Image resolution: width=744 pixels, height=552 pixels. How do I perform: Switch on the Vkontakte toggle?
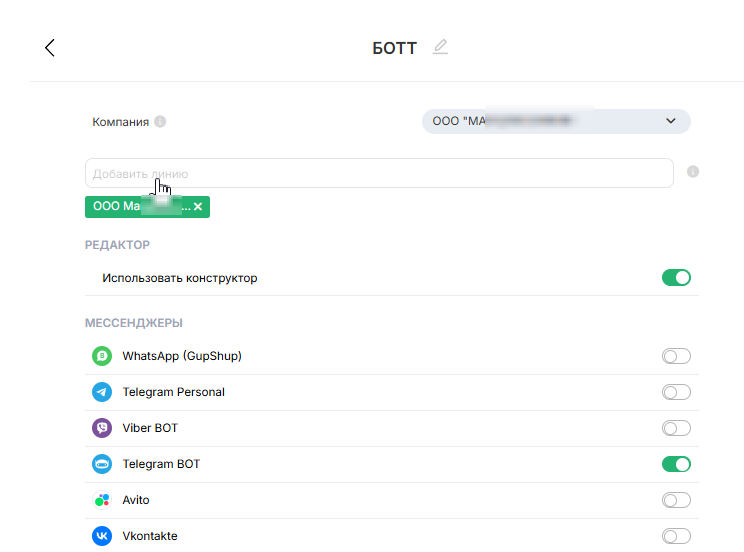pos(676,536)
